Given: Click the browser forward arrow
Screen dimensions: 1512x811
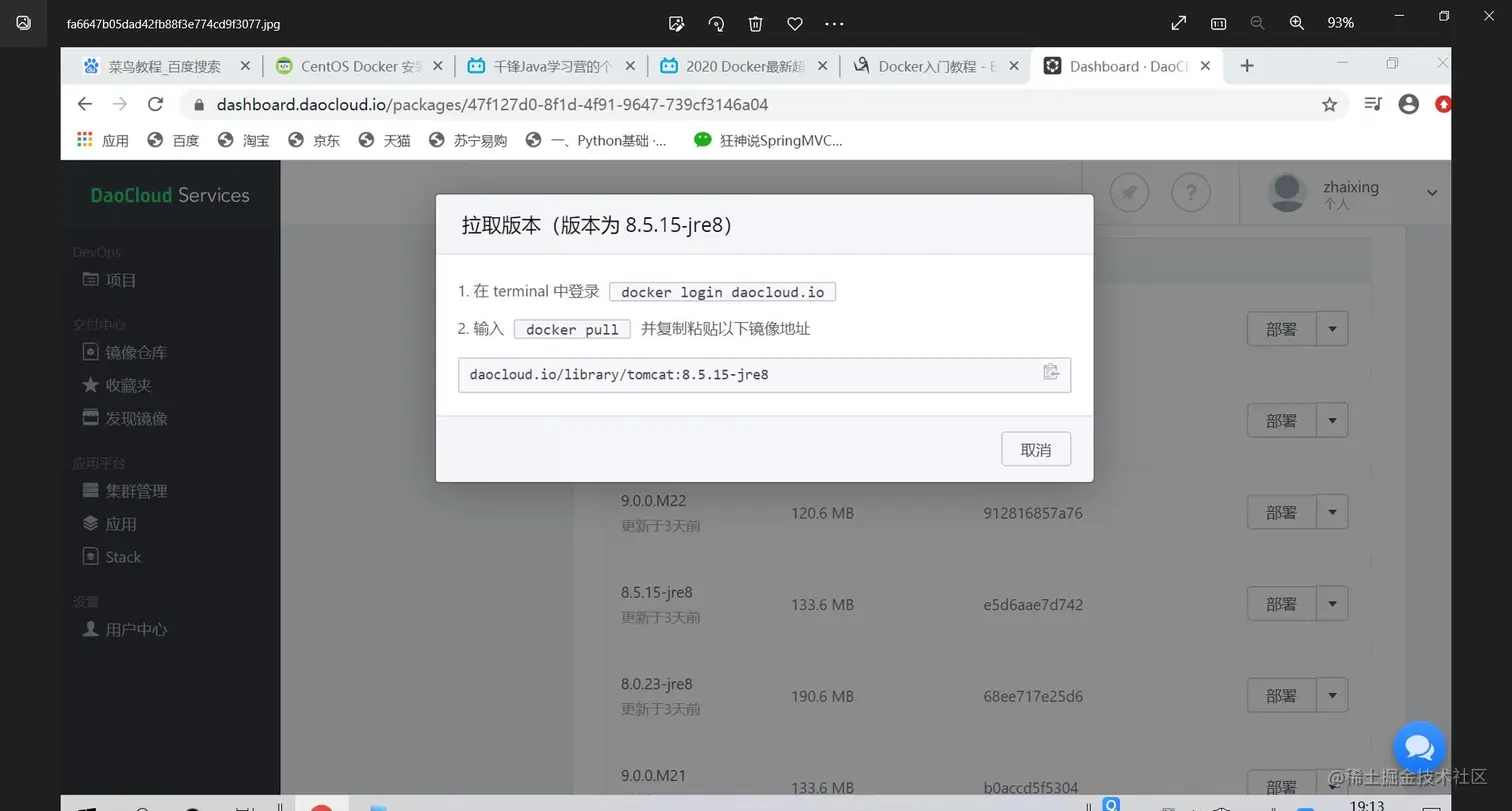Looking at the screenshot, I should point(120,104).
